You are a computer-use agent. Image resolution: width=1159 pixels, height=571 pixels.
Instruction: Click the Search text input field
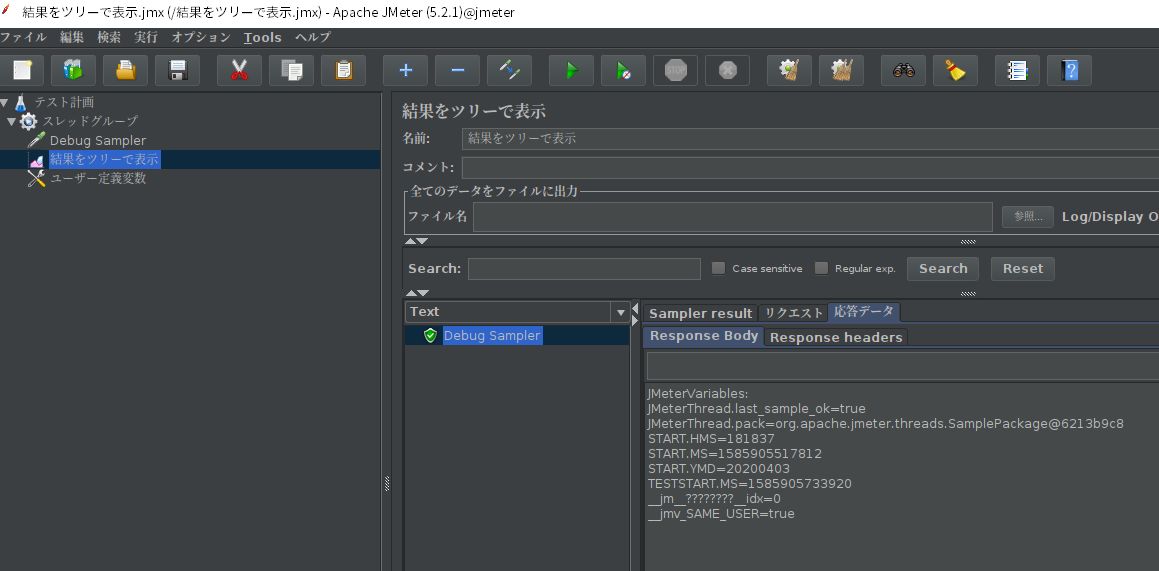pyautogui.click(x=584, y=269)
